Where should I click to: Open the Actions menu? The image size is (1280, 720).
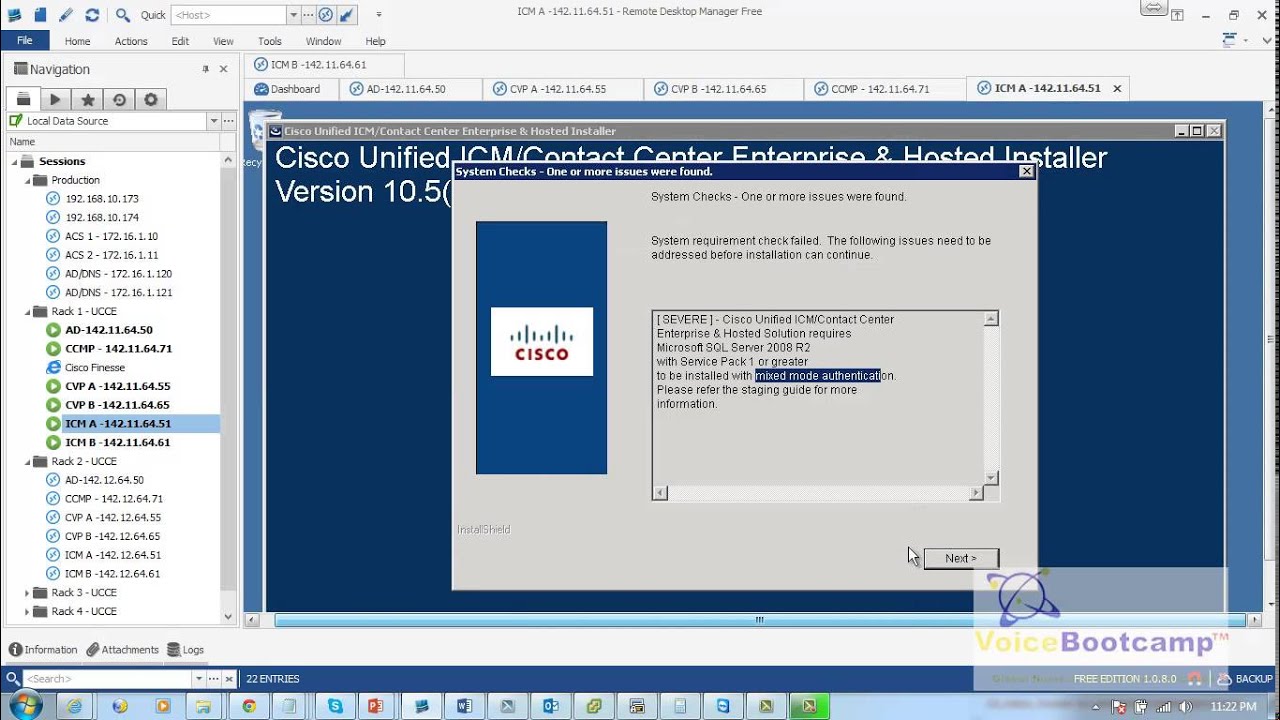(131, 41)
